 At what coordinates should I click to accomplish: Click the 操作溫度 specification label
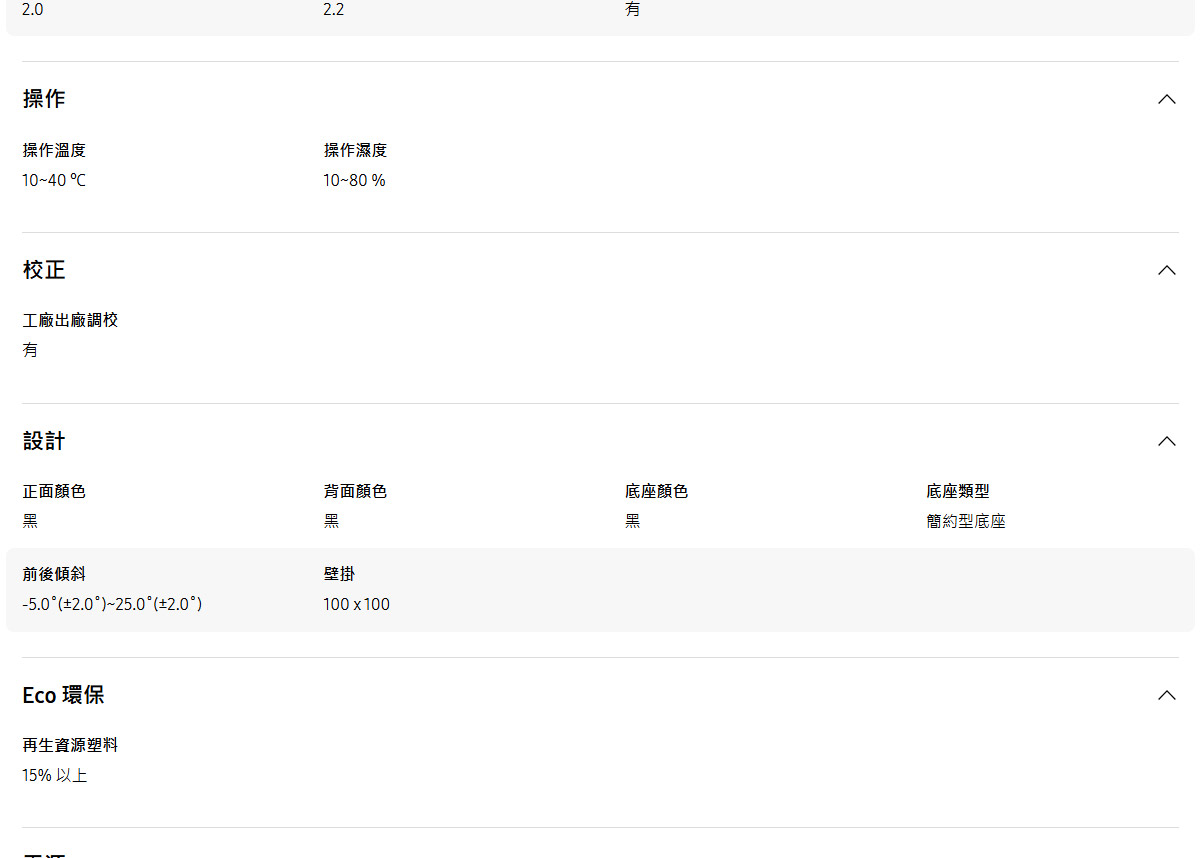tap(53, 150)
